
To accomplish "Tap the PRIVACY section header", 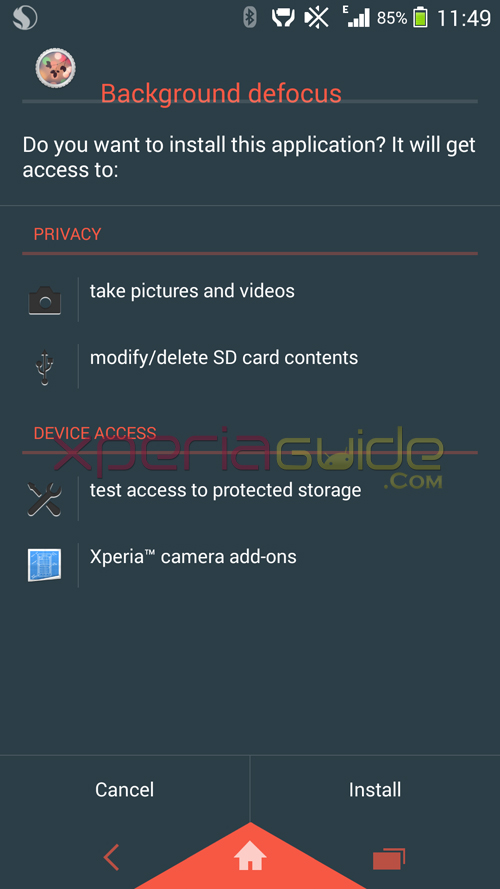I will [67, 234].
